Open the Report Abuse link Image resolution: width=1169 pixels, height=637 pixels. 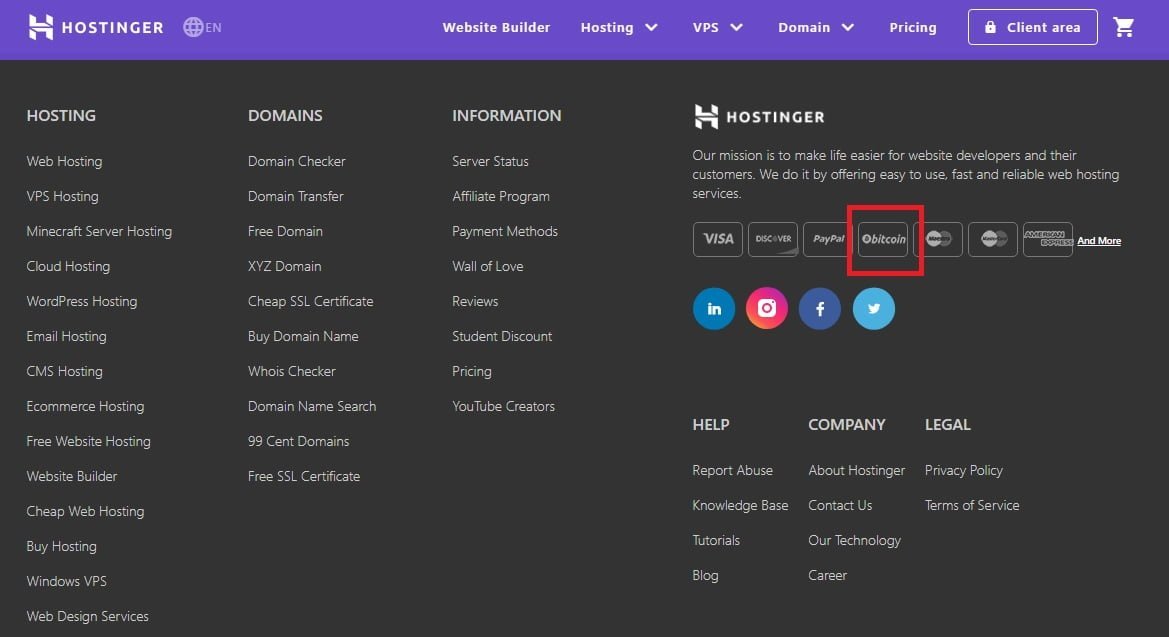click(x=732, y=471)
